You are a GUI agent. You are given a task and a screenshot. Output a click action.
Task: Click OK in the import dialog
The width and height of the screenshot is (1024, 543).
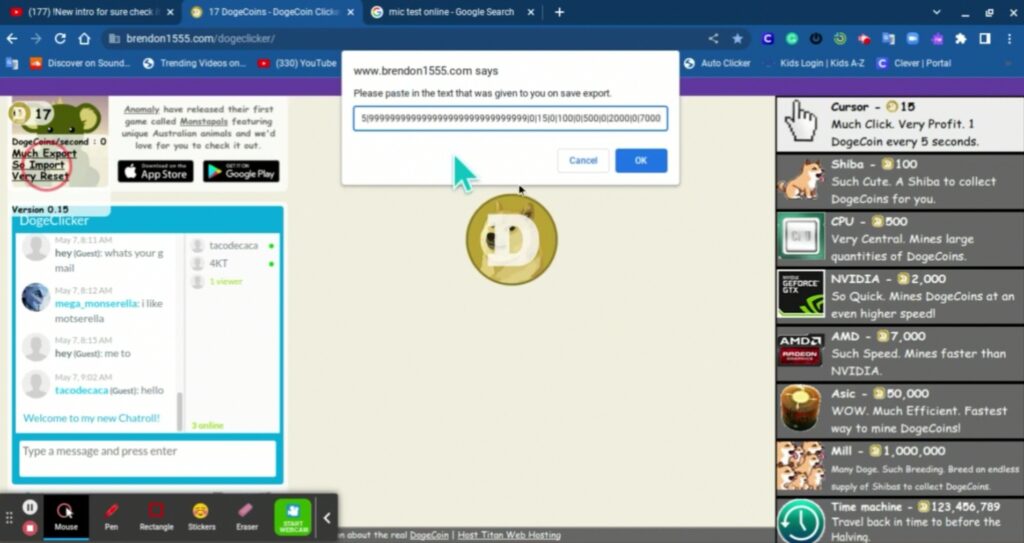[641, 160]
